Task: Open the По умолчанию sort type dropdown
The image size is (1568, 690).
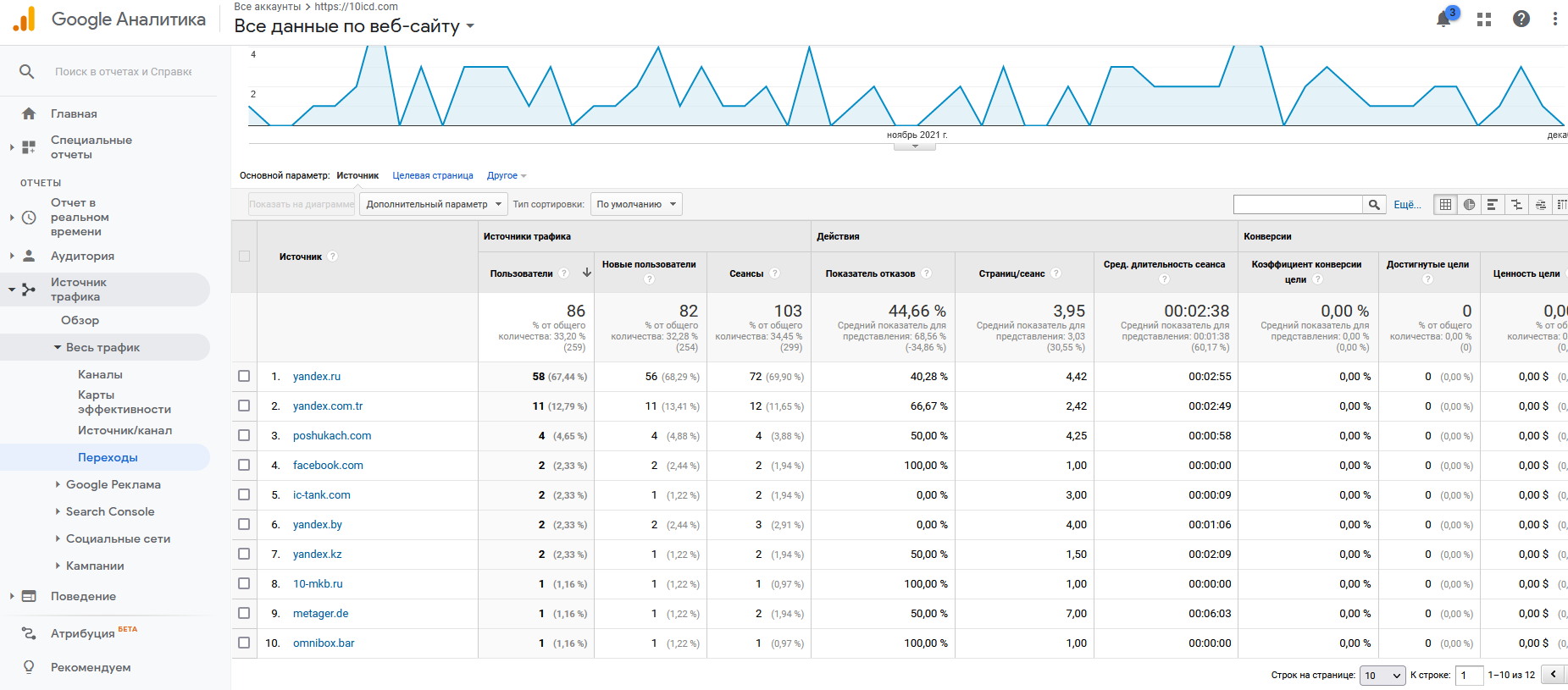Action: click(636, 204)
